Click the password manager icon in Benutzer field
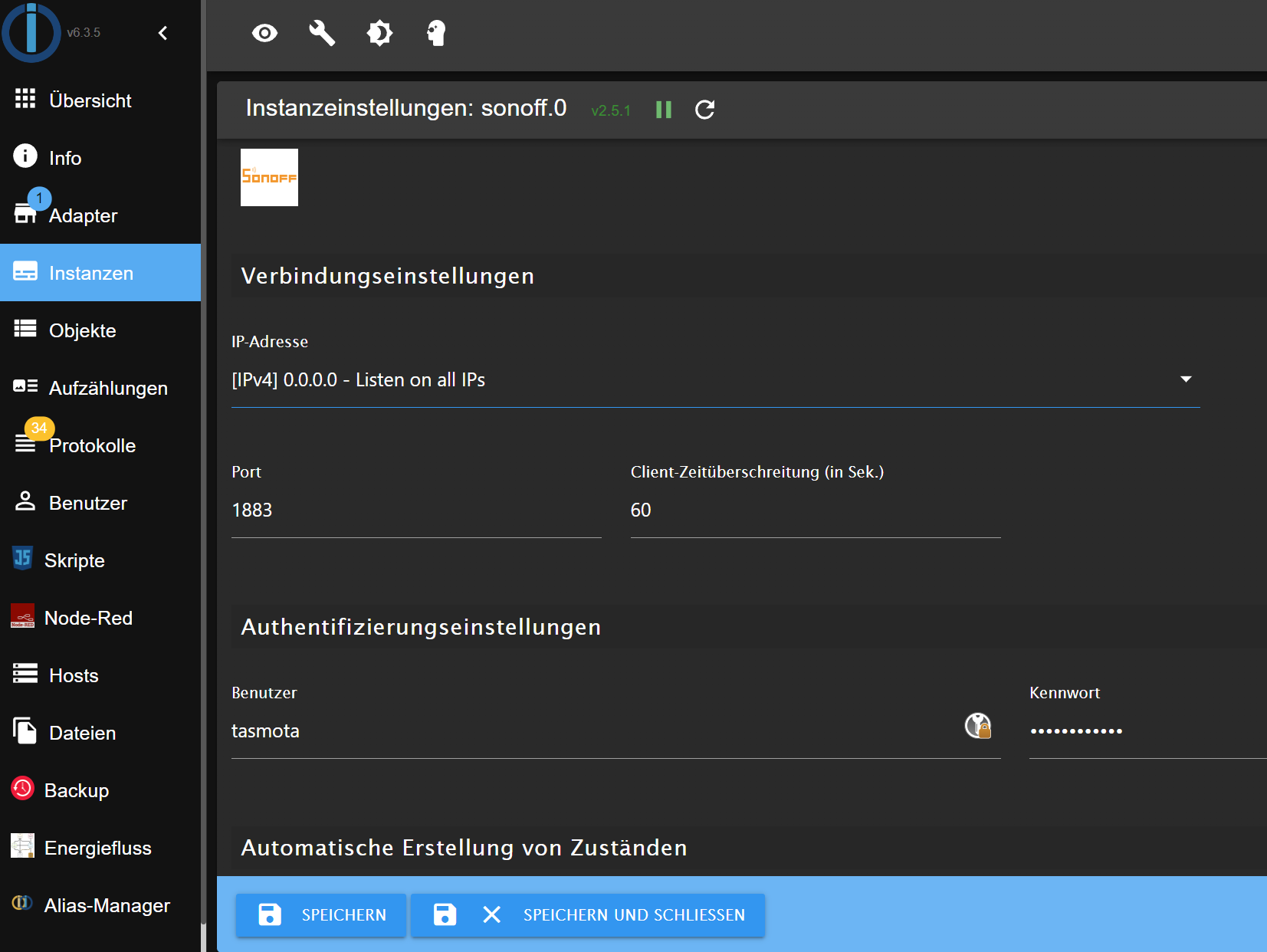 click(x=978, y=726)
